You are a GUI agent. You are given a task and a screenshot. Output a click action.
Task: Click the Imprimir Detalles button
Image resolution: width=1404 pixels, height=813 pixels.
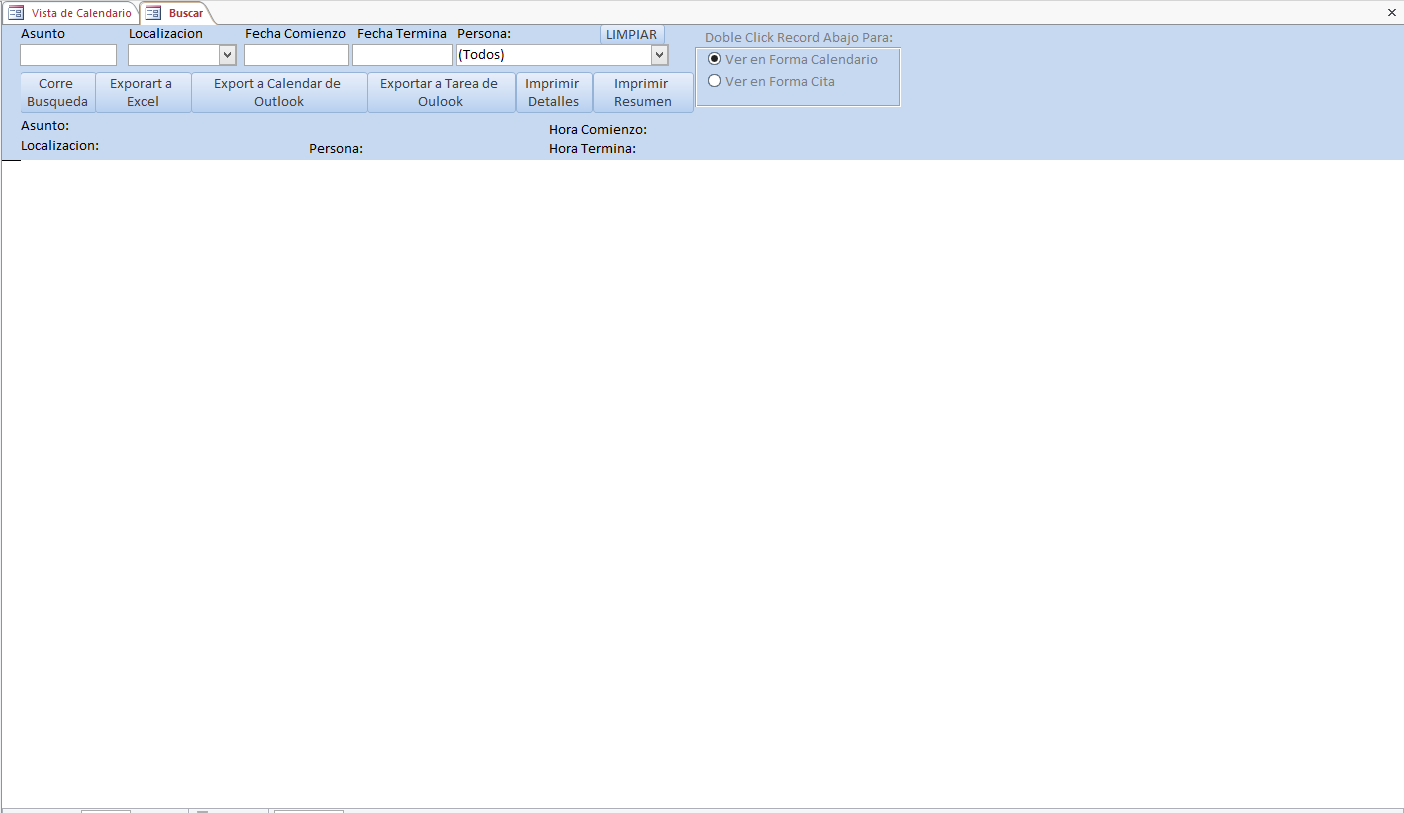553,92
